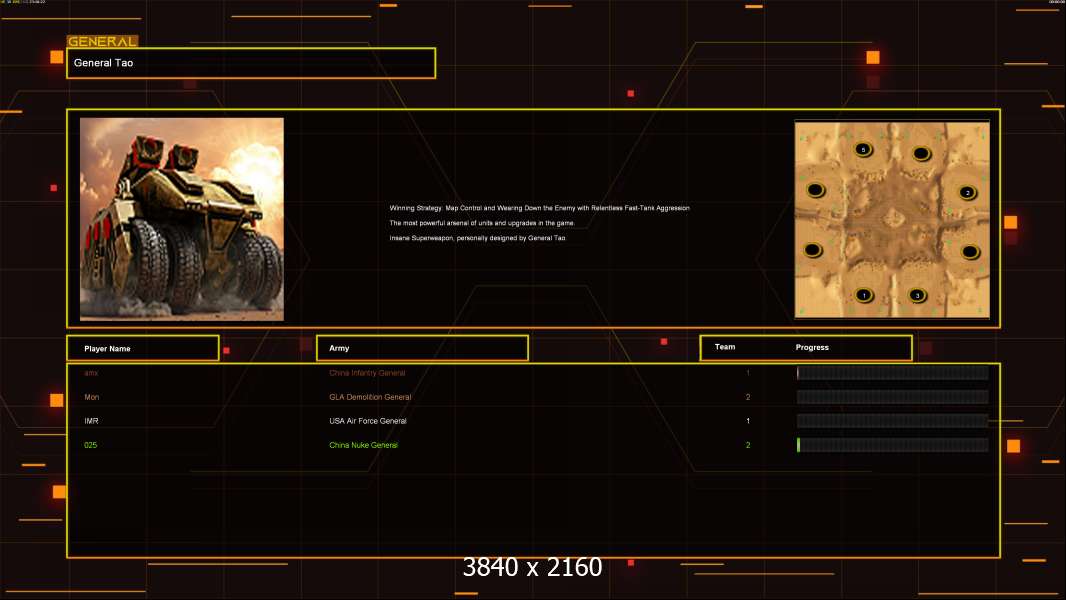Click team number for player 025
Screen dimensions: 1066x600
[x=748, y=445]
